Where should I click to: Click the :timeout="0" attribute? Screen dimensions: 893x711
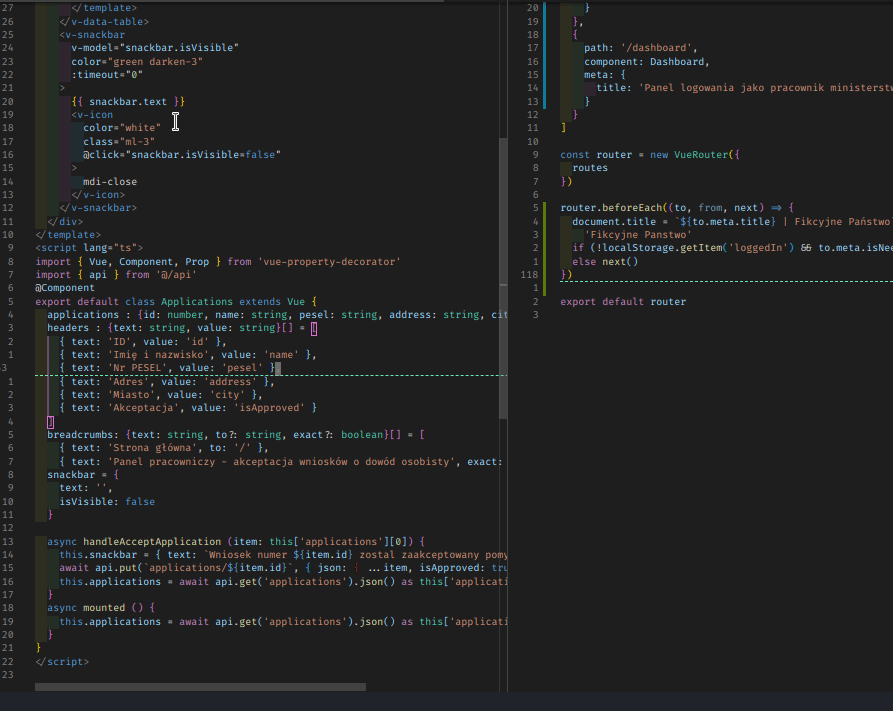107,75
